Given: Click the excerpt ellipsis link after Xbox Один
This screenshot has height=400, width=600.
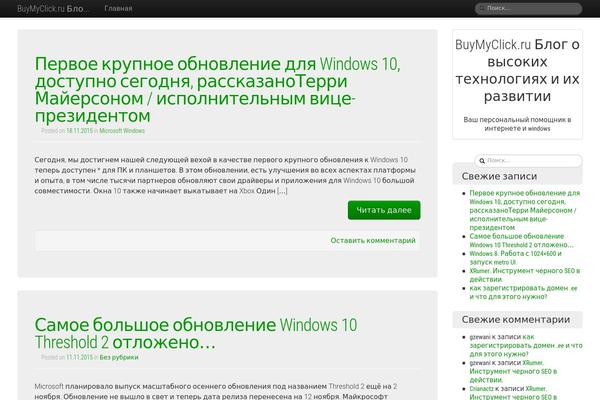Looking at the screenshot, I should (x=282, y=191).
